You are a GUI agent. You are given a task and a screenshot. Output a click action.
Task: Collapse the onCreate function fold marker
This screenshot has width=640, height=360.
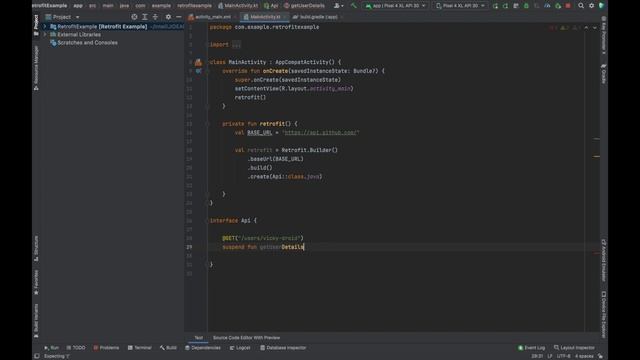[207, 71]
